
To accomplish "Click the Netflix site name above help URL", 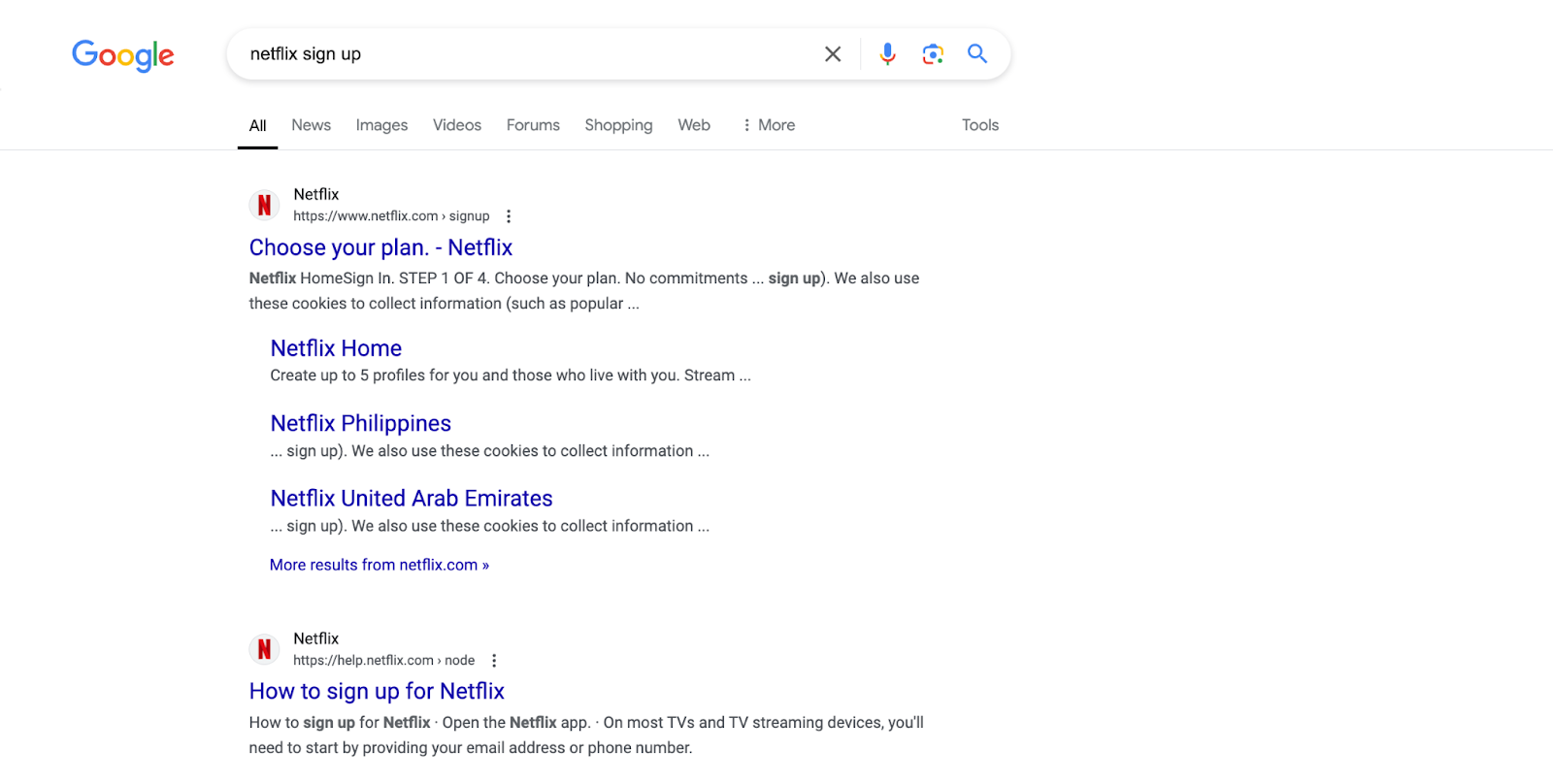I will pos(316,638).
